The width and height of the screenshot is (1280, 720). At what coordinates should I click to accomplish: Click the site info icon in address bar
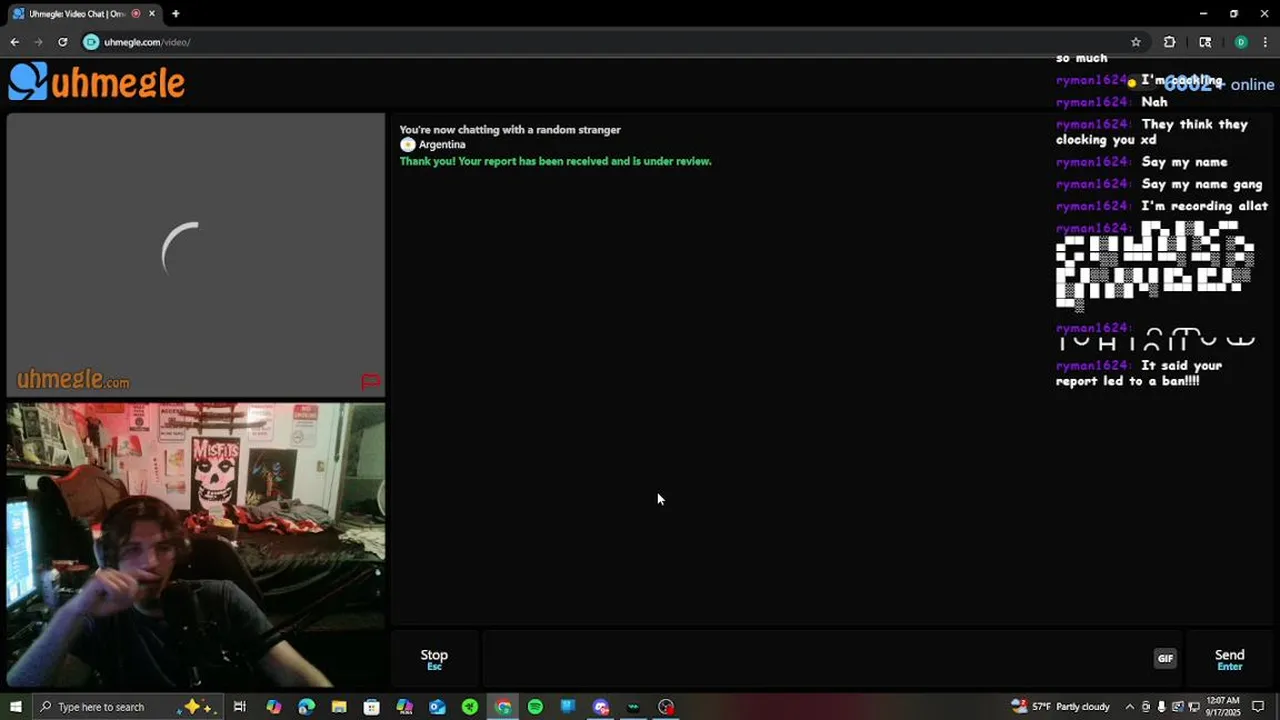coord(91,42)
